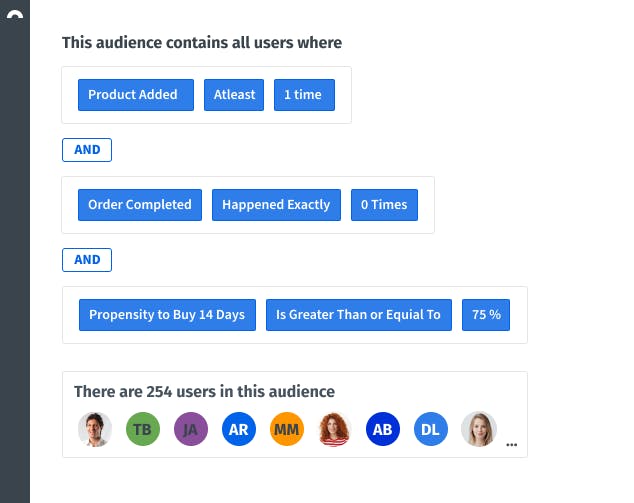Click the red-haired woman avatar
634x503 pixels.
[335, 430]
